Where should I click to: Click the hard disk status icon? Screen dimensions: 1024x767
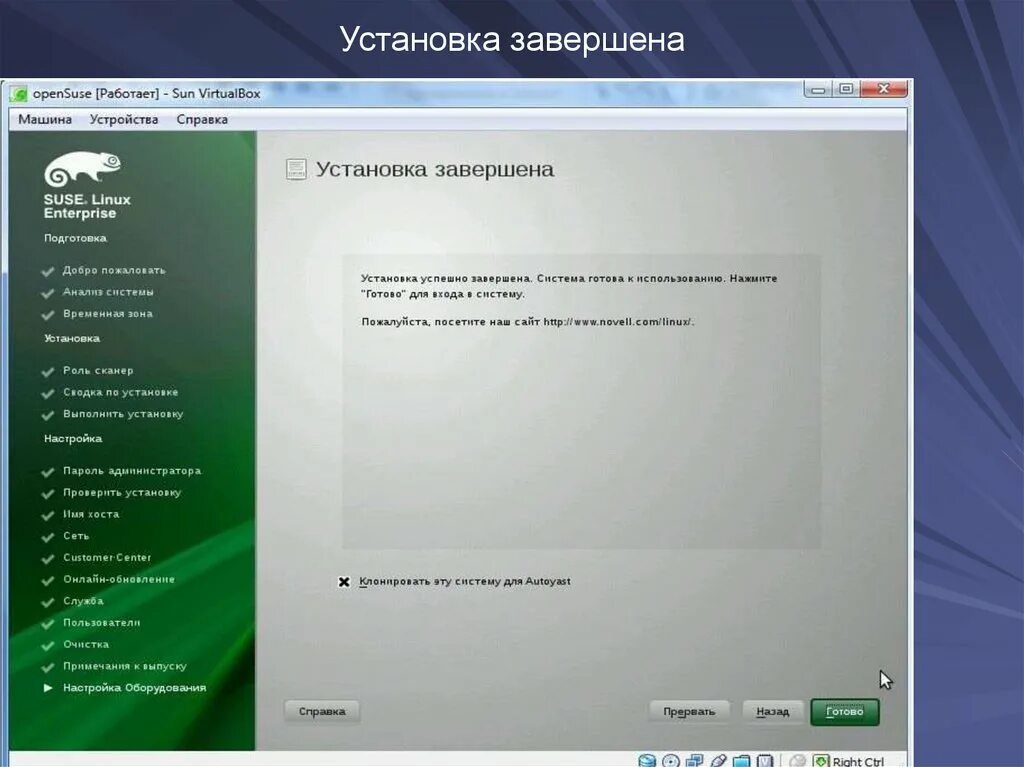point(647,761)
